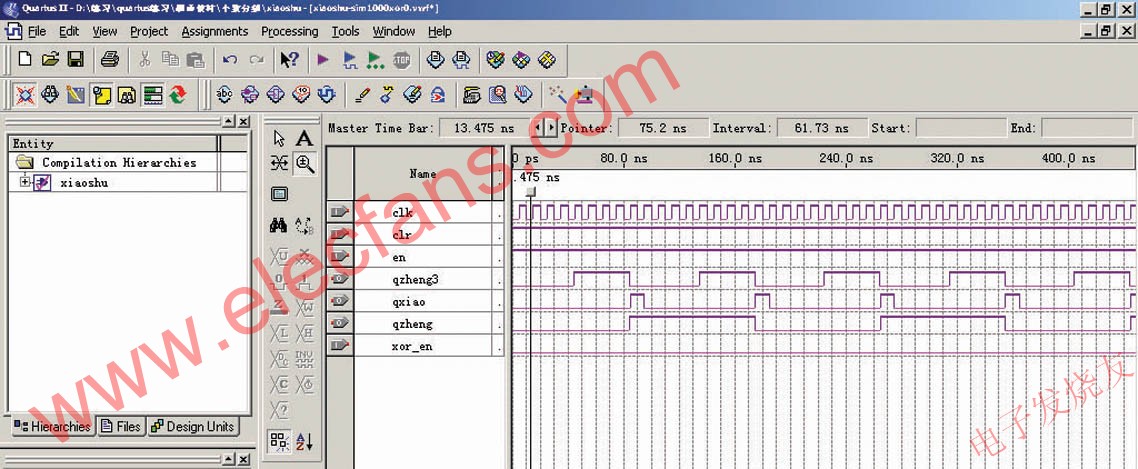1138x469 pixels.
Task: Click the Sort signals A-Z icon
Action: [x=305, y=441]
